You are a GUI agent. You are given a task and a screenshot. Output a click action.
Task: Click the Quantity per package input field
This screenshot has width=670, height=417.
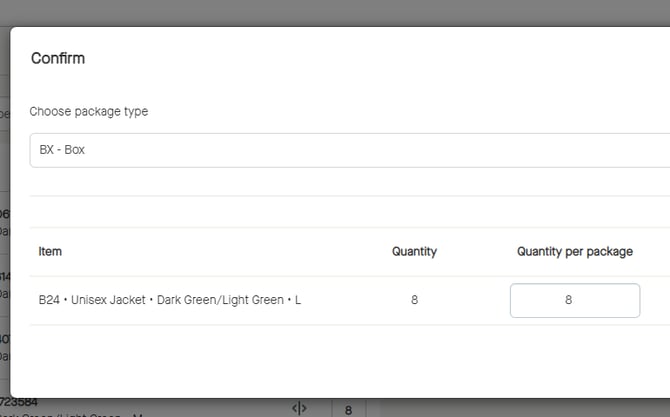pyautogui.click(x=574, y=300)
